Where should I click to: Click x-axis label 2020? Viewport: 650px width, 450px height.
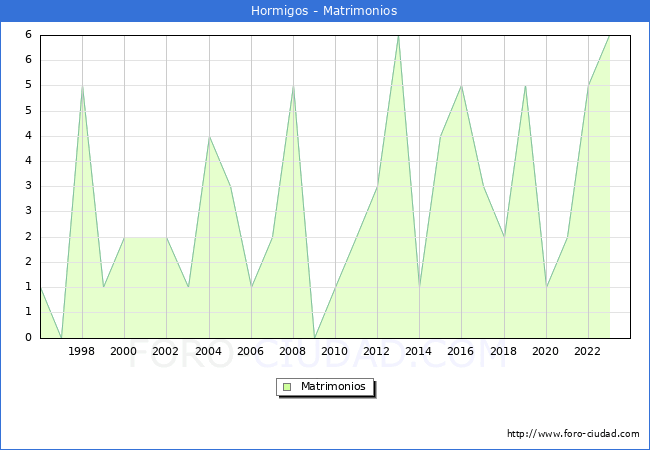[546, 351]
